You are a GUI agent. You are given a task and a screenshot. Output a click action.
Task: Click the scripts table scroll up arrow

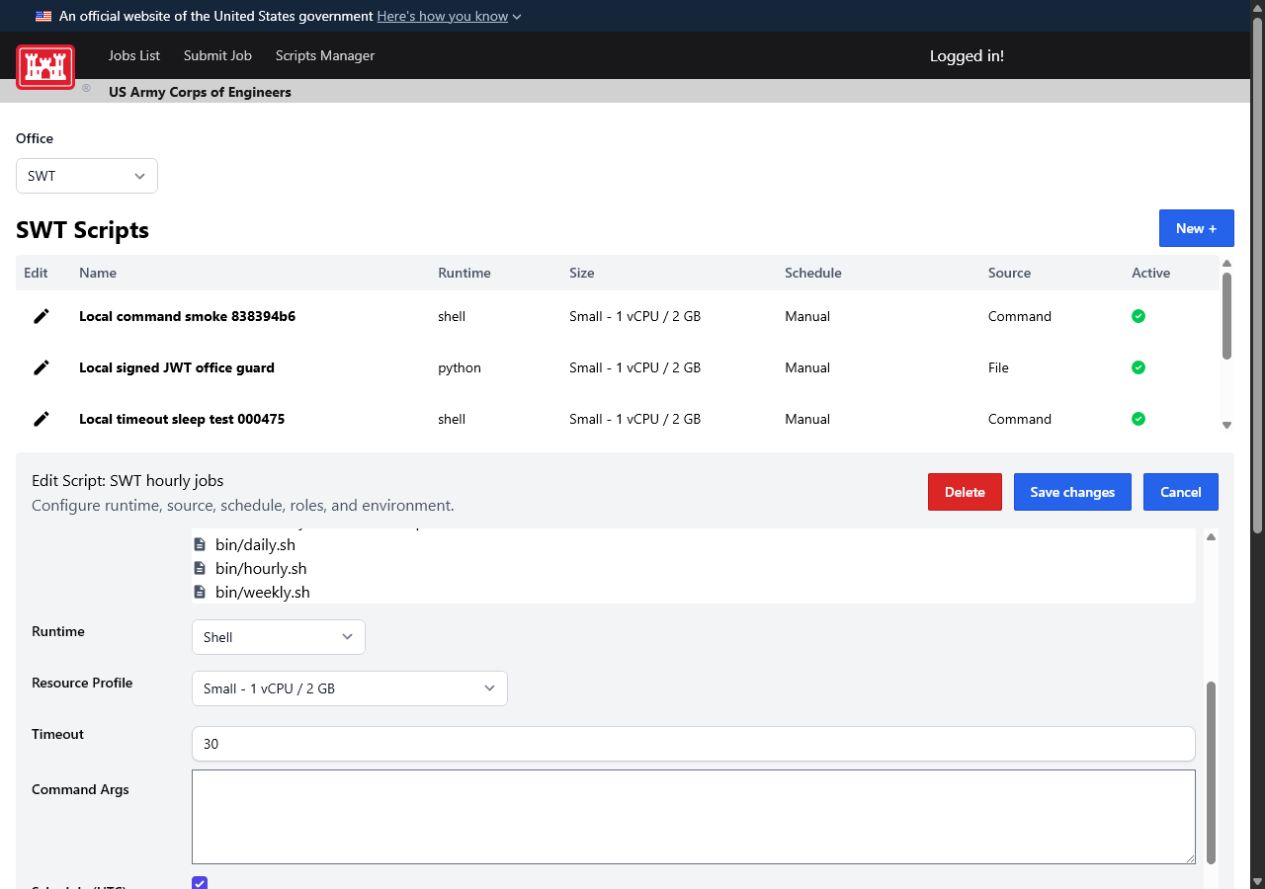1227,264
